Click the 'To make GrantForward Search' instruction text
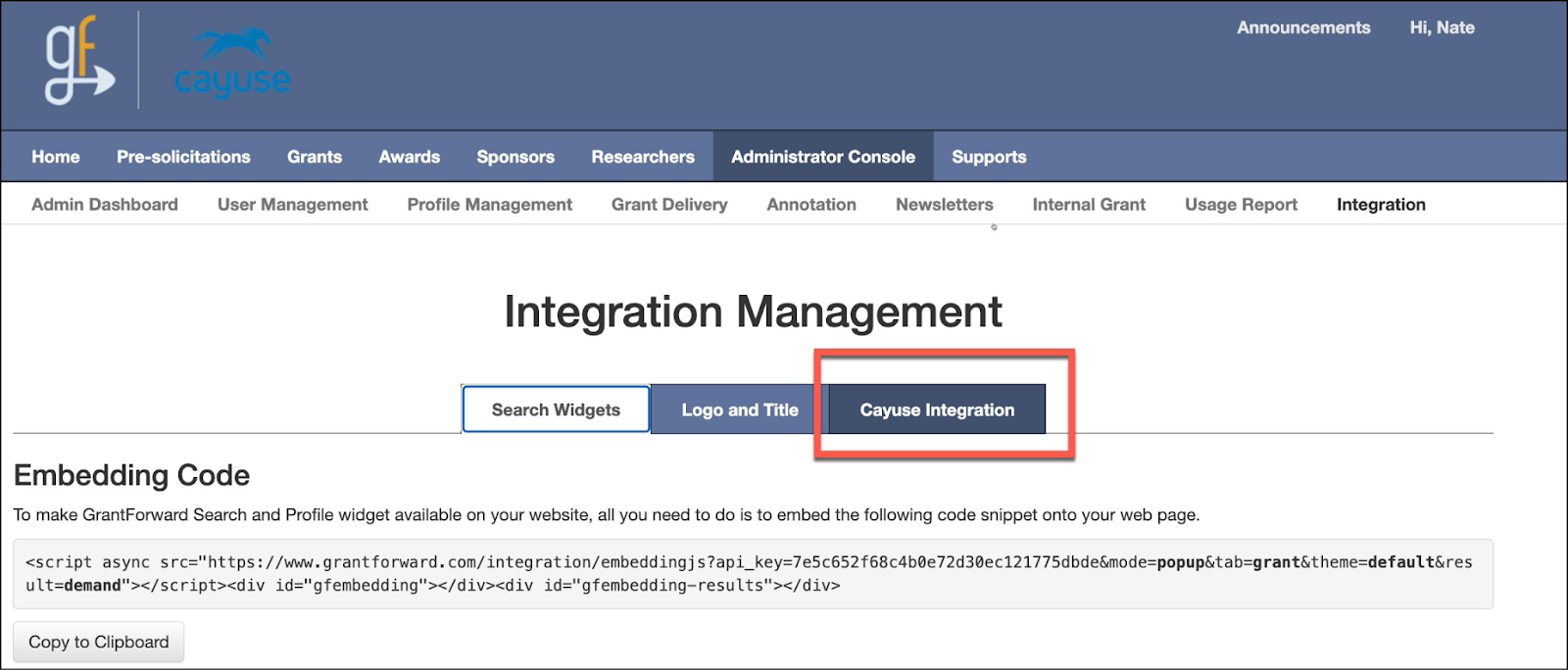 tap(606, 515)
